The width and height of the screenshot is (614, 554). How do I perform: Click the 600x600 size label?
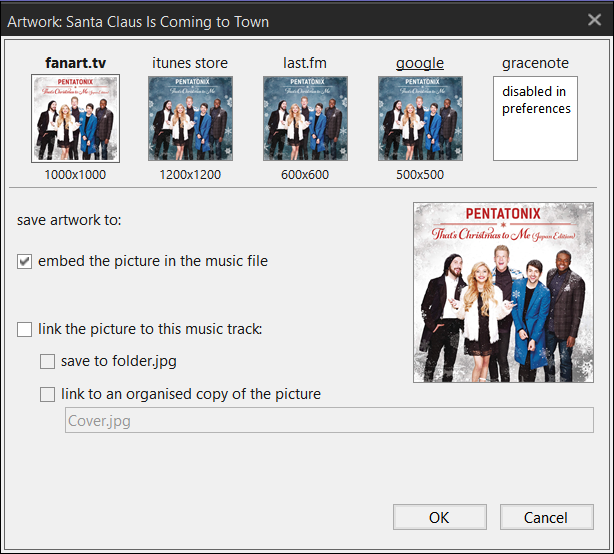305,175
